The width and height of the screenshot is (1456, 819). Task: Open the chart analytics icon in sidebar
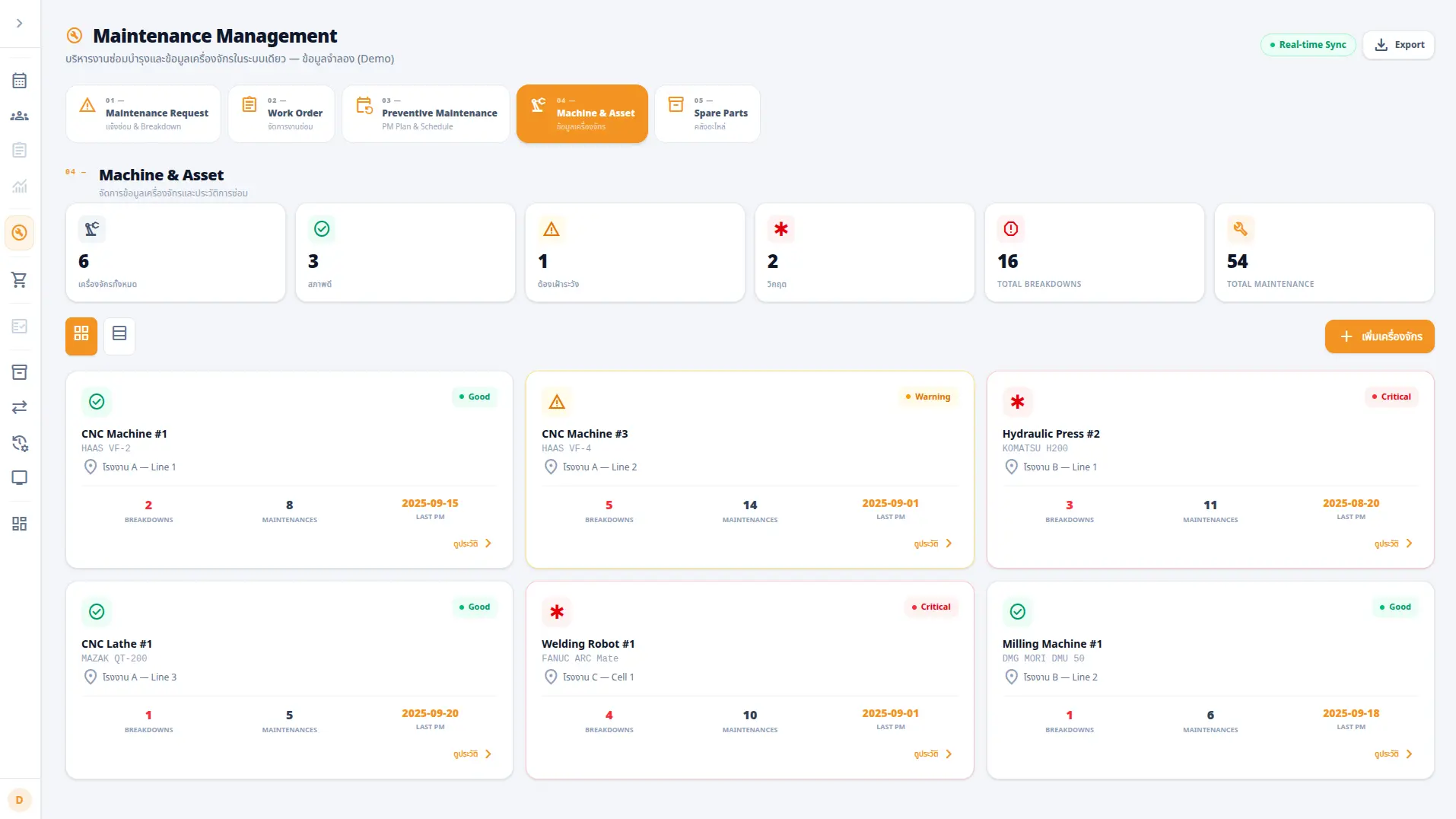(x=20, y=185)
